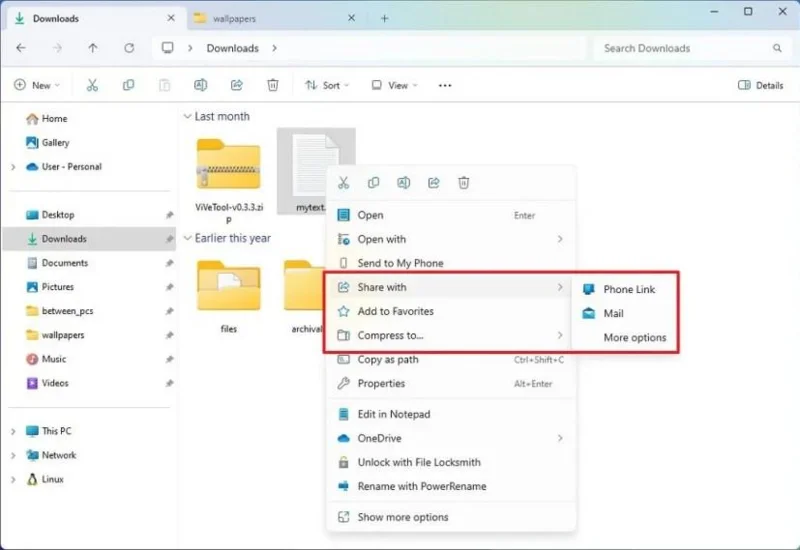
Task: Select Edit in Notepad
Action: [x=451, y=414]
